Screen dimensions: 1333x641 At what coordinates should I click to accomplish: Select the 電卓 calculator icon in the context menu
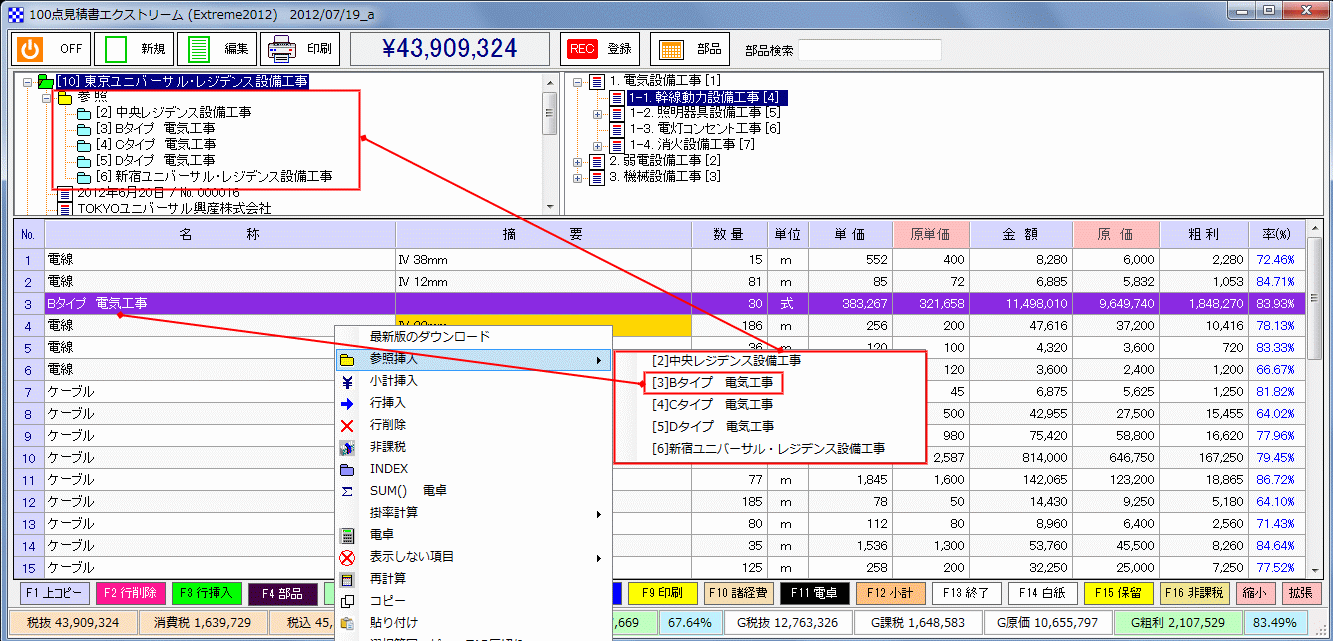347,534
